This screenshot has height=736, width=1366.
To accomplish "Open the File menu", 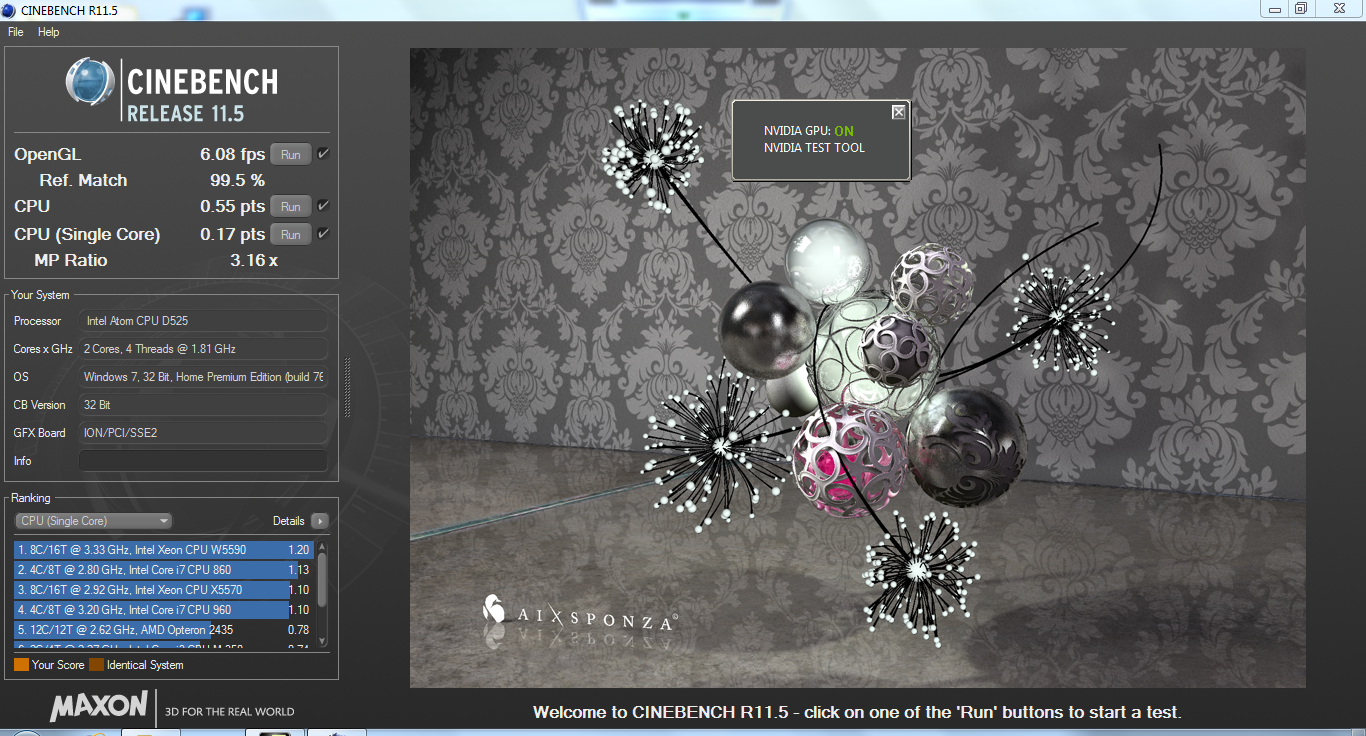I will [15, 32].
